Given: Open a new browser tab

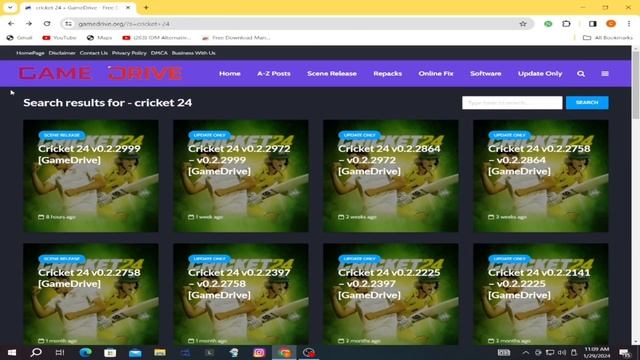Looking at the screenshot, I should coord(146,7).
